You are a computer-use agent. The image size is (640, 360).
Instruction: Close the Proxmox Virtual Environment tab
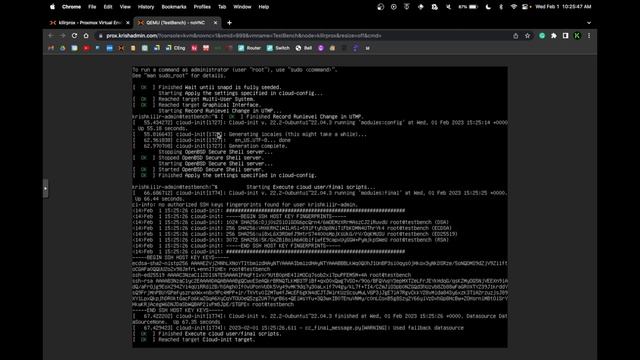click(128, 23)
